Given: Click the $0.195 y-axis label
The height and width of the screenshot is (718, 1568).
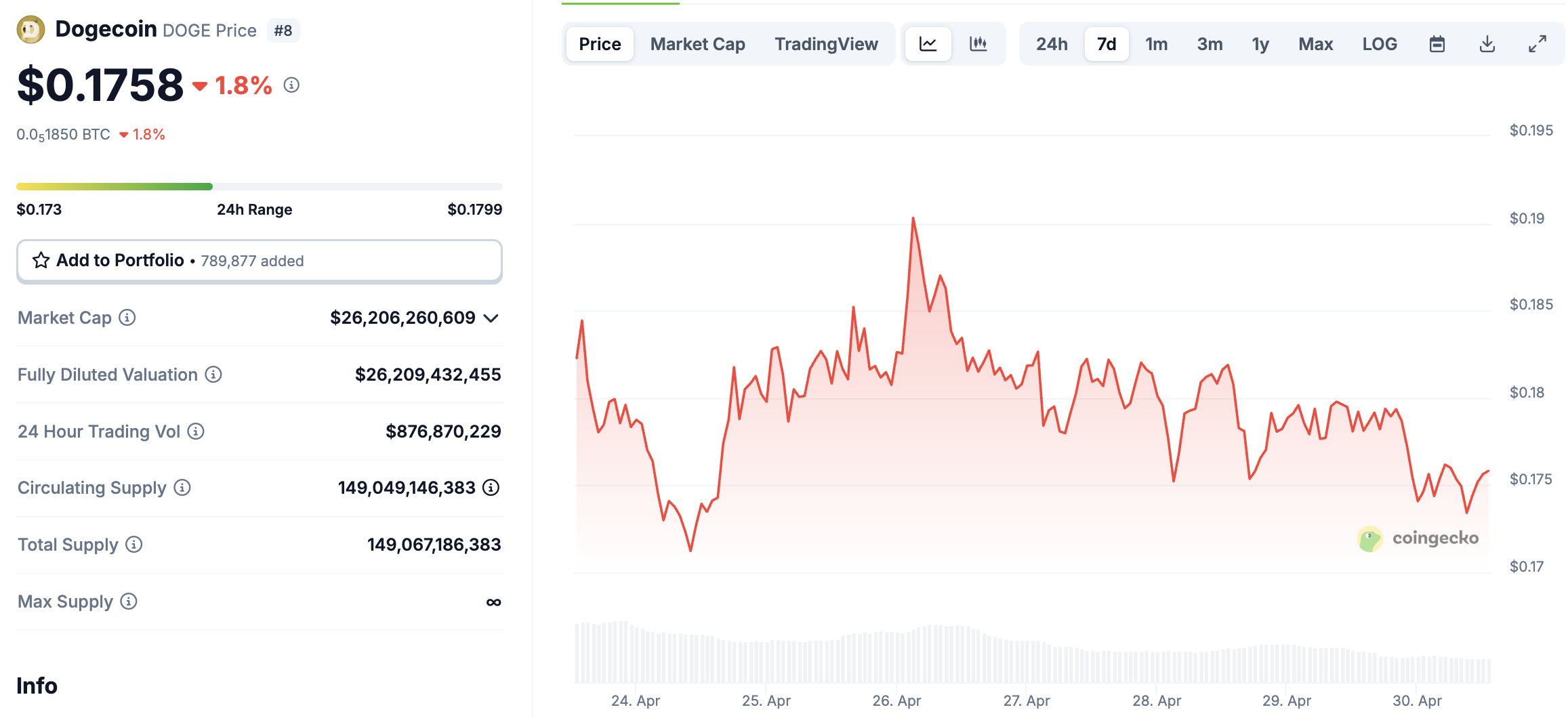Looking at the screenshot, I should pyautogui.click(x=1531, y=130).
